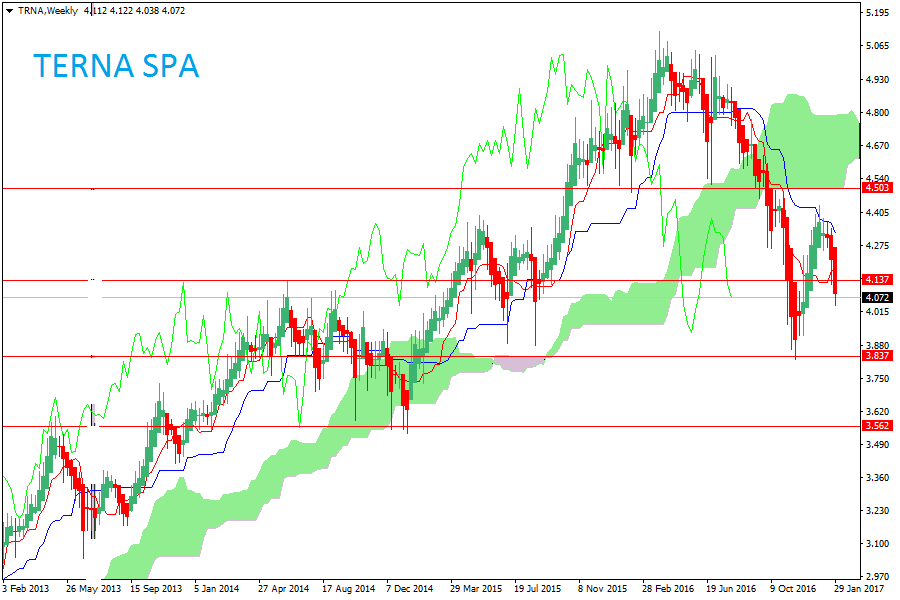Screen dimensions: 900x600
Task: Select the 3.562 horizontal line price label
Action: tap(877, 425)
